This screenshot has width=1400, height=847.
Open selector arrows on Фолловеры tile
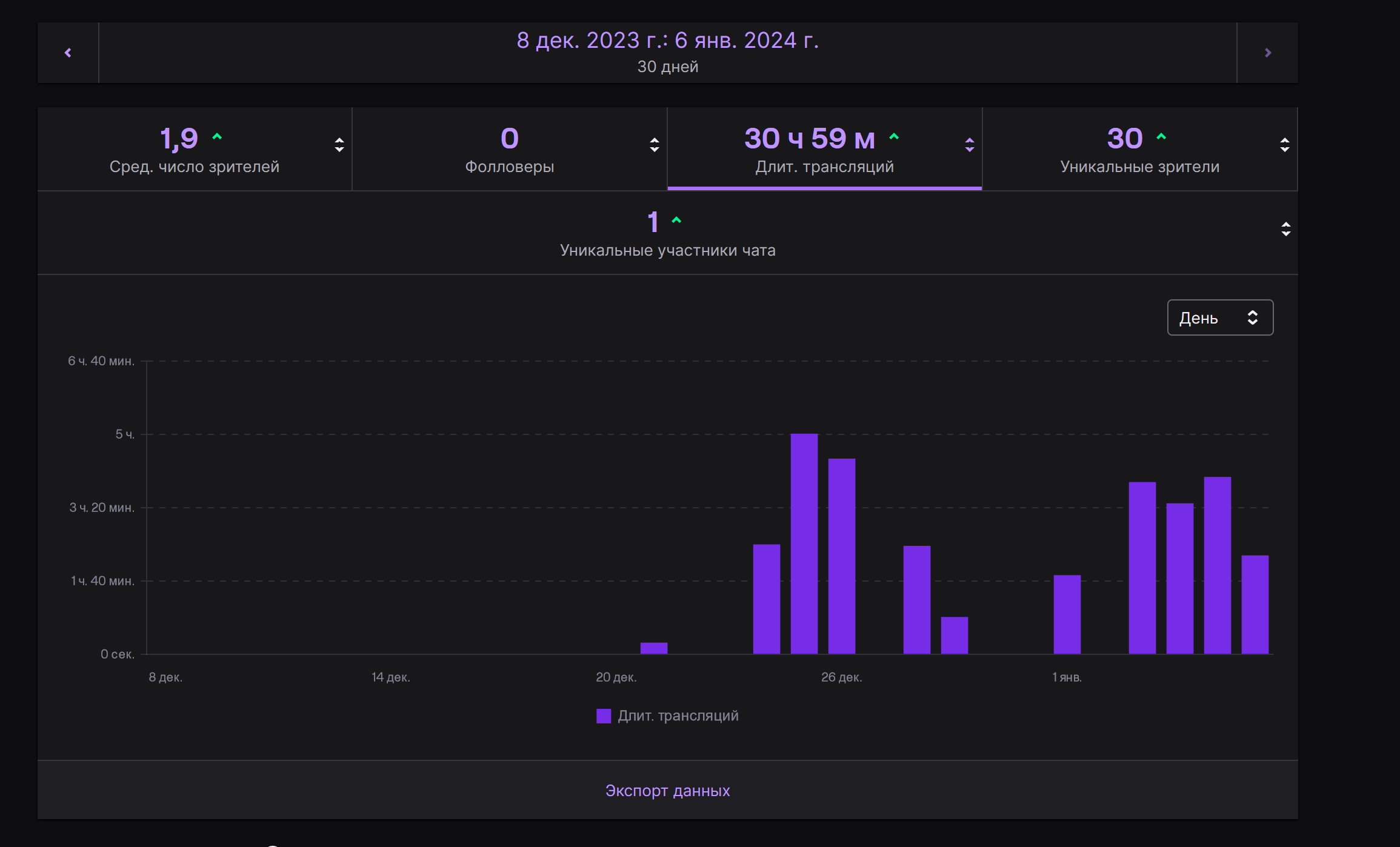coord(654,145)
